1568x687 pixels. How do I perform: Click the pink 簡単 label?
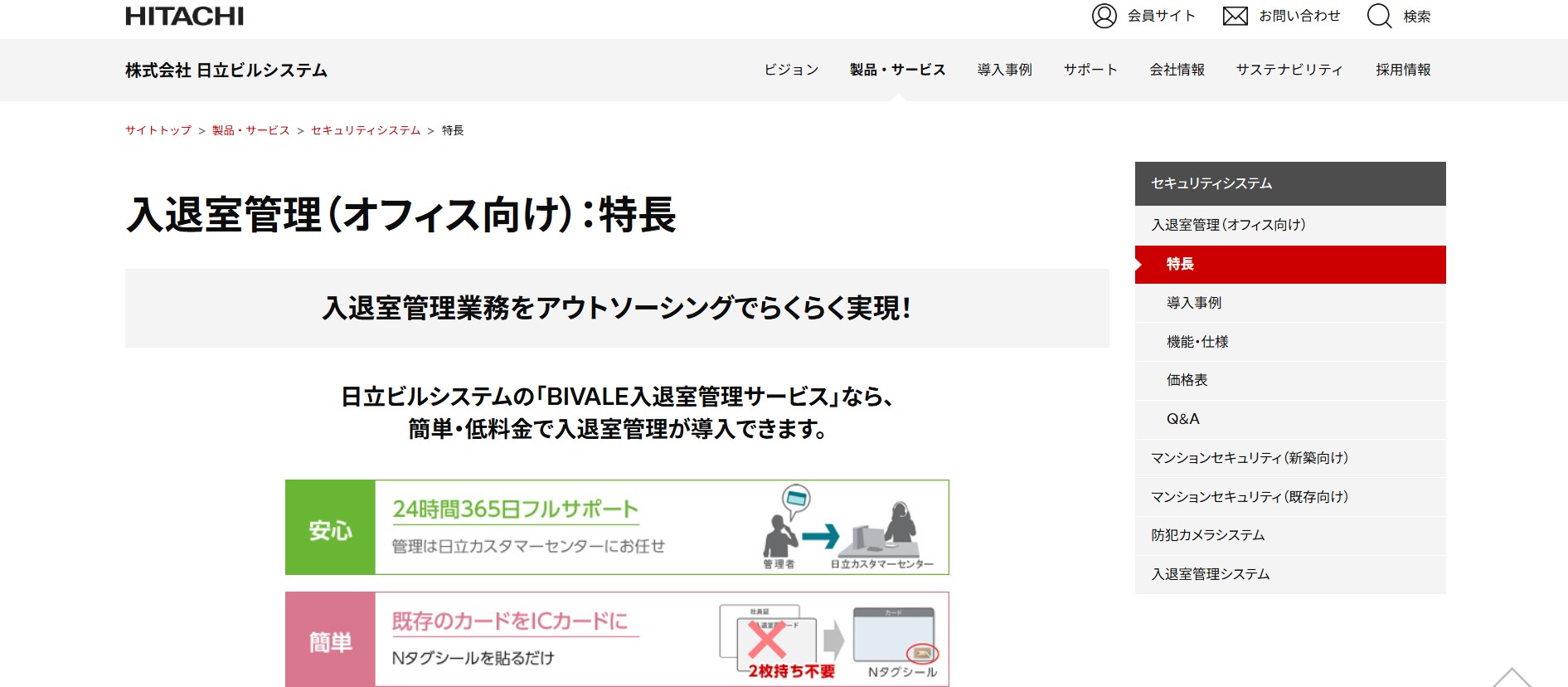click(330, 639)
